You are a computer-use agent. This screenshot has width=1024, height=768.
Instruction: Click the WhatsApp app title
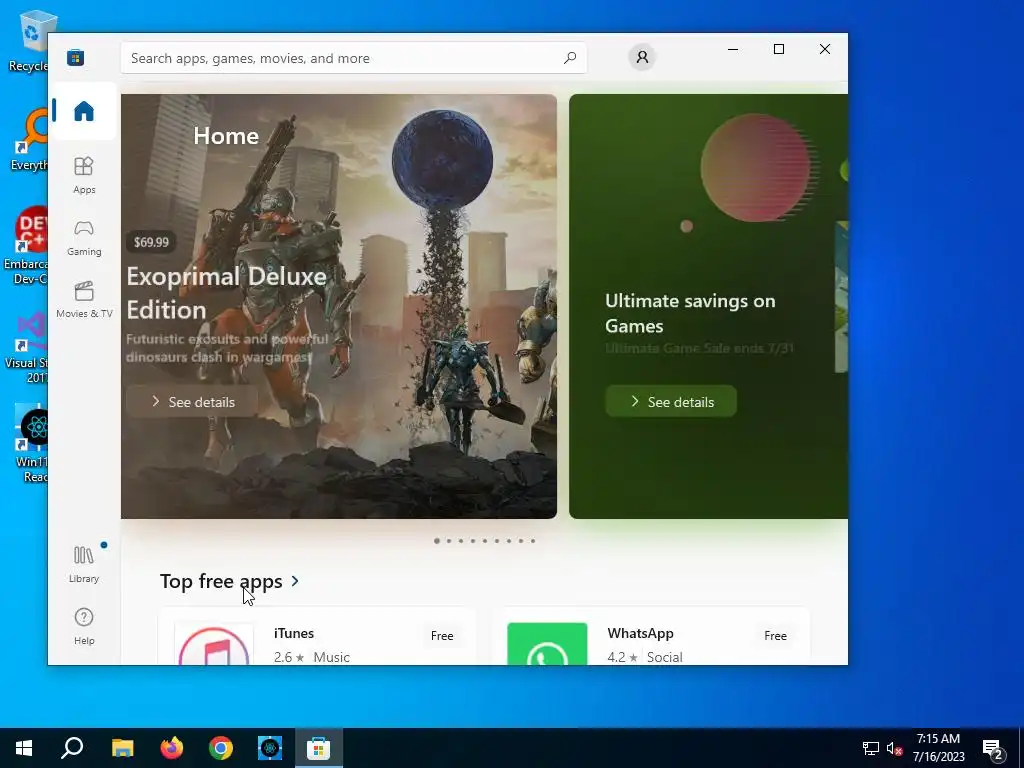pos(640,633)
